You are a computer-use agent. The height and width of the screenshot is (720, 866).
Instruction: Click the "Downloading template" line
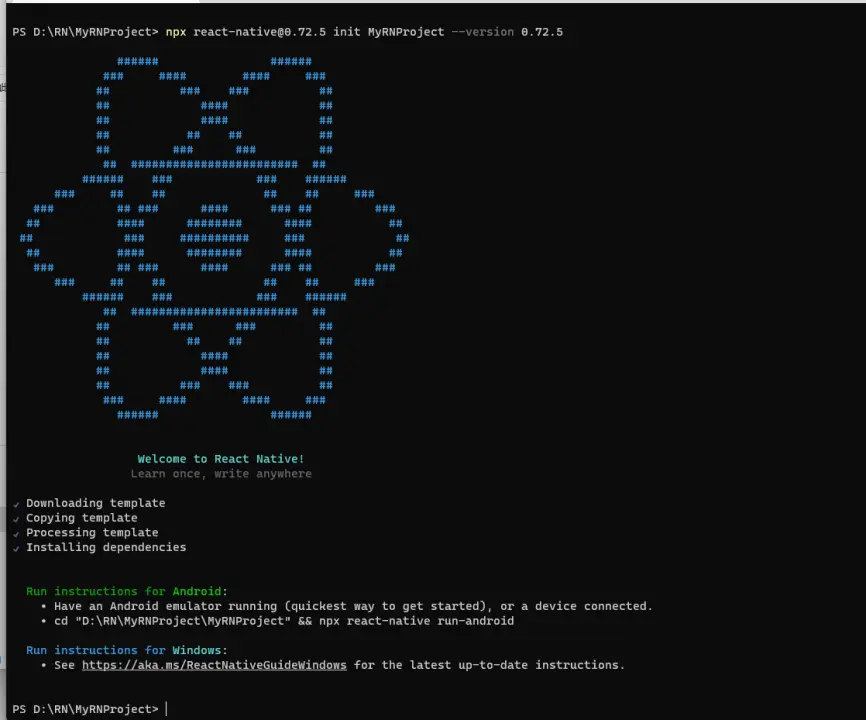click(89, 503)
